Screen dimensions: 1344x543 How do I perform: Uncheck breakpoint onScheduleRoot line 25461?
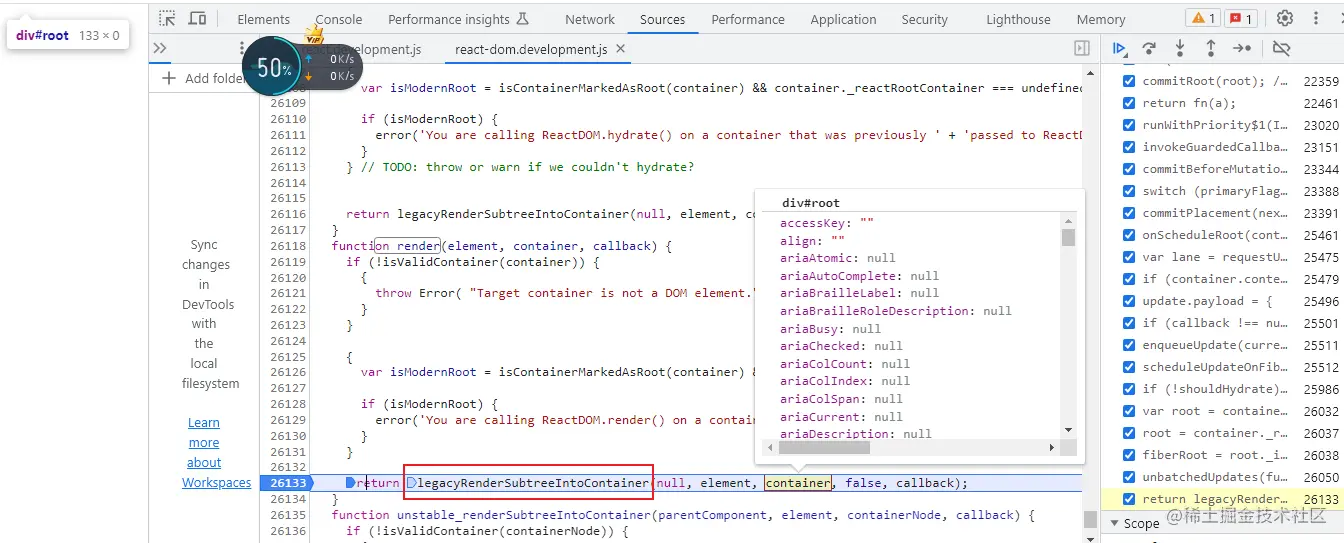coord(1129,235)
